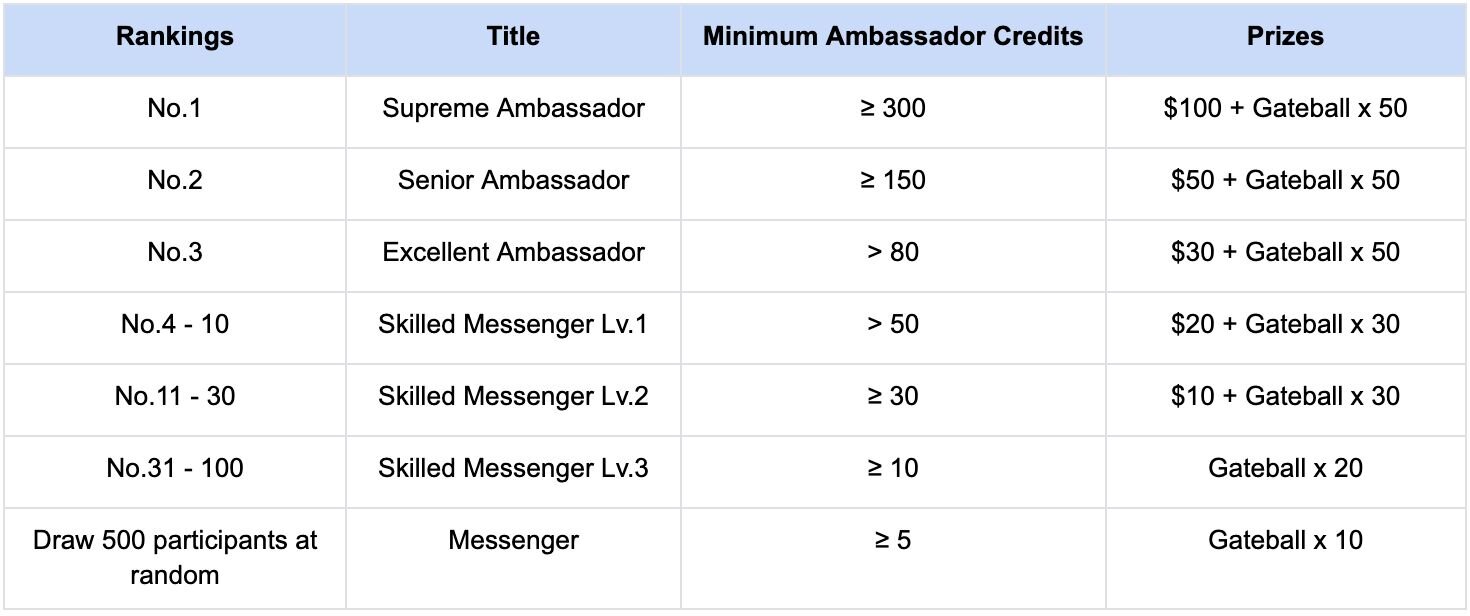Select the ≥ 300 credits cell

(893, 109)
